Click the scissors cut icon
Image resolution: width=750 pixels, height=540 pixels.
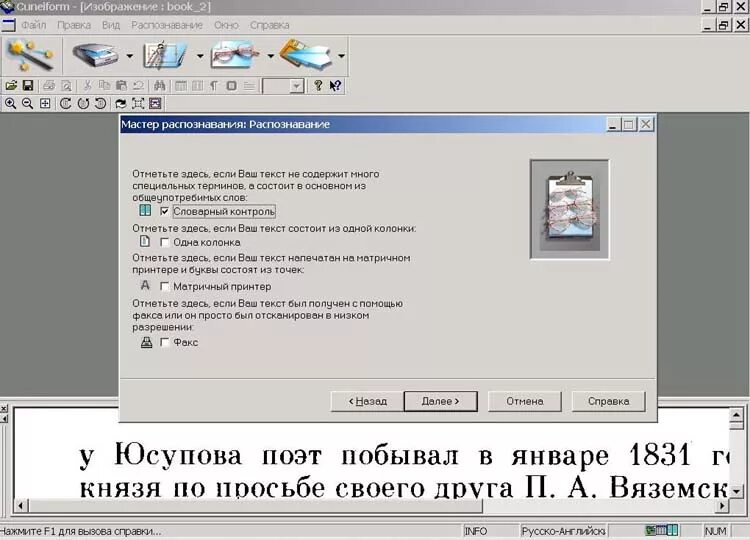coord(87,86)
